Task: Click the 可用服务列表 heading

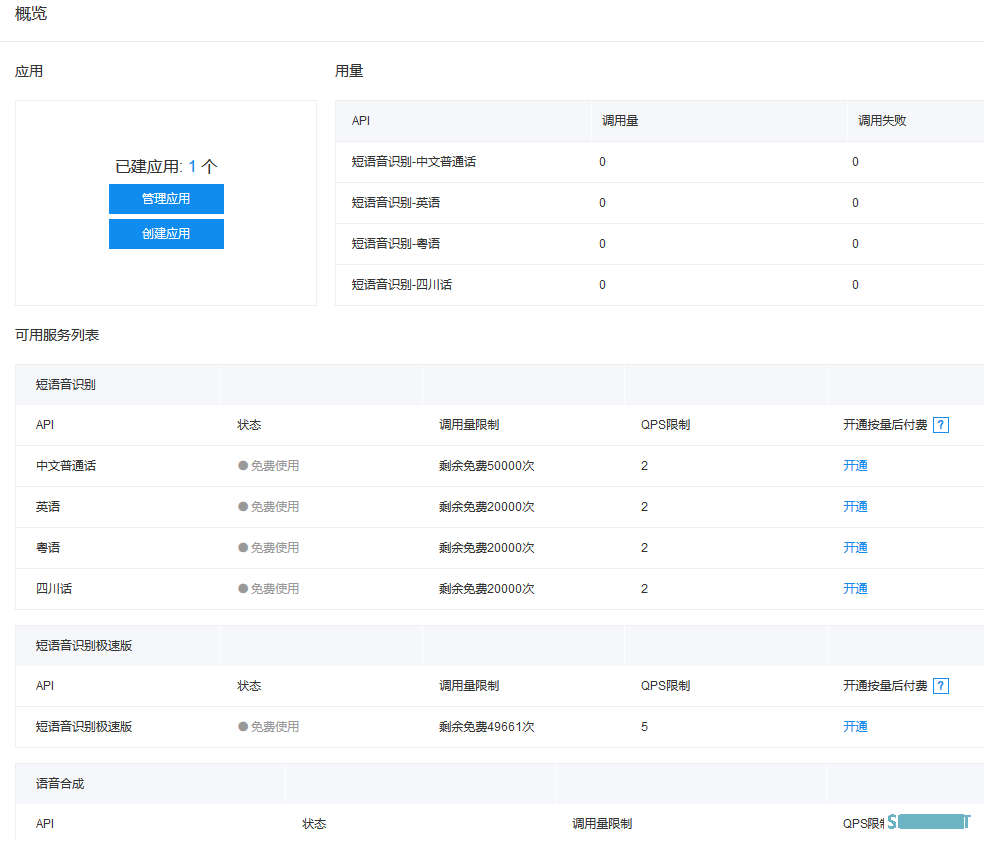Action: point(57,335)
